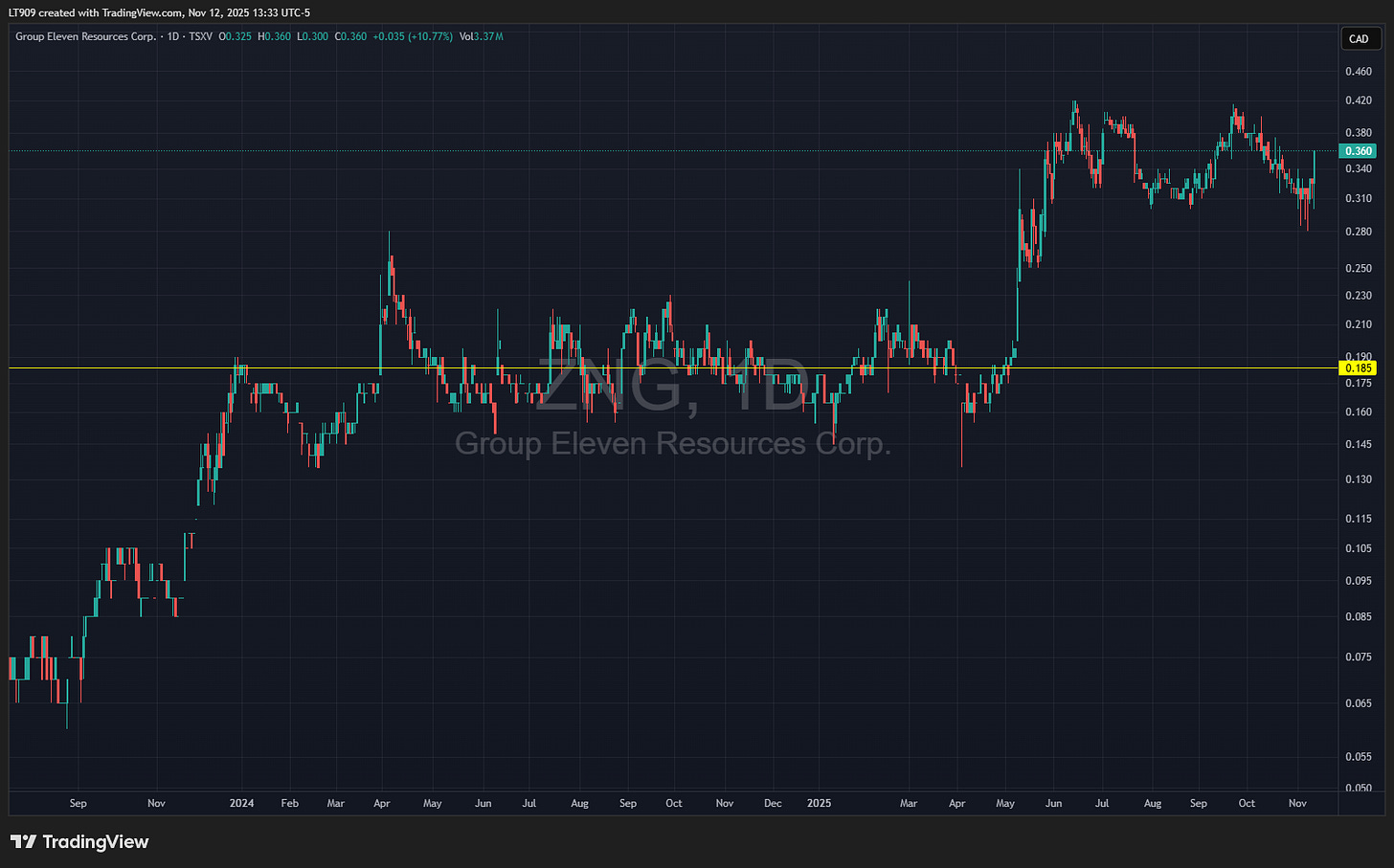
Task: Click the 0.230 price axis label
Action: click(1359, 296)
